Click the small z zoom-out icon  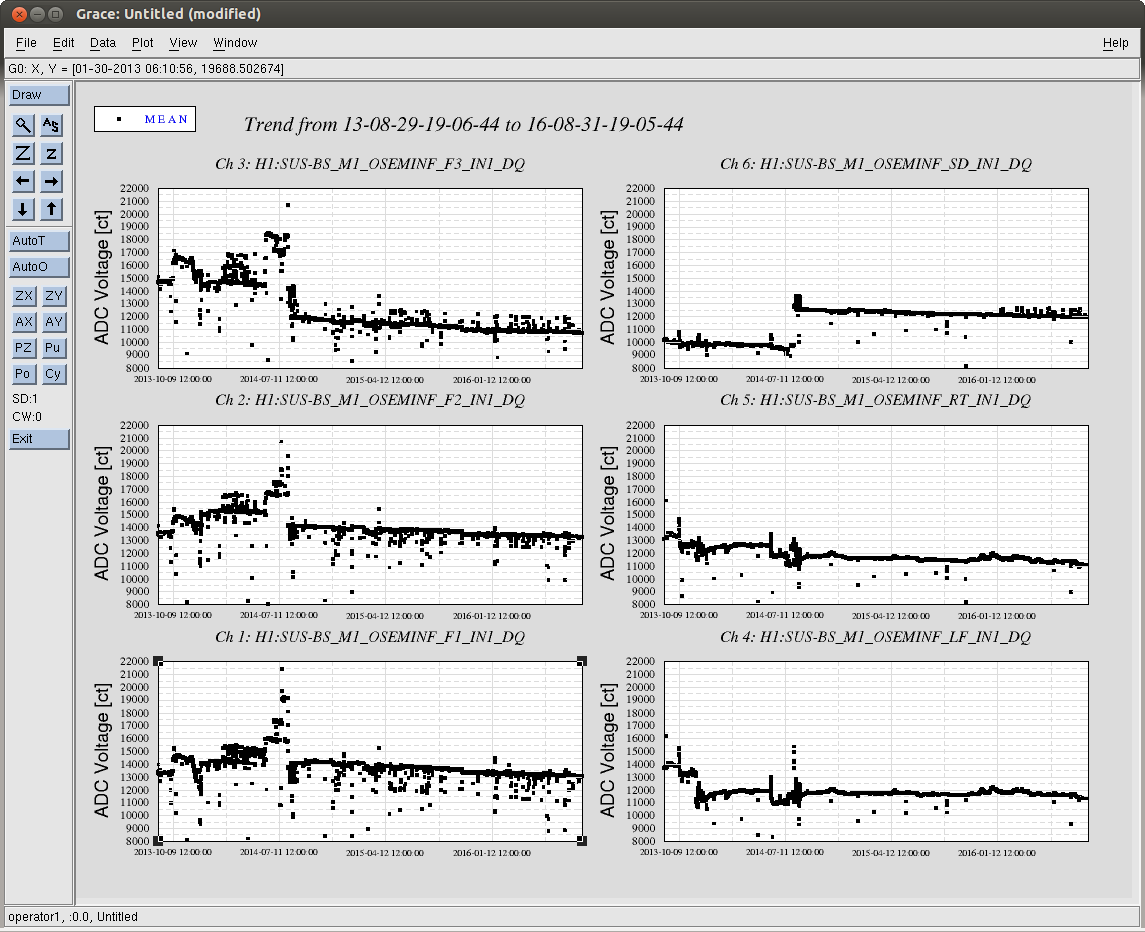coord(52,153)
